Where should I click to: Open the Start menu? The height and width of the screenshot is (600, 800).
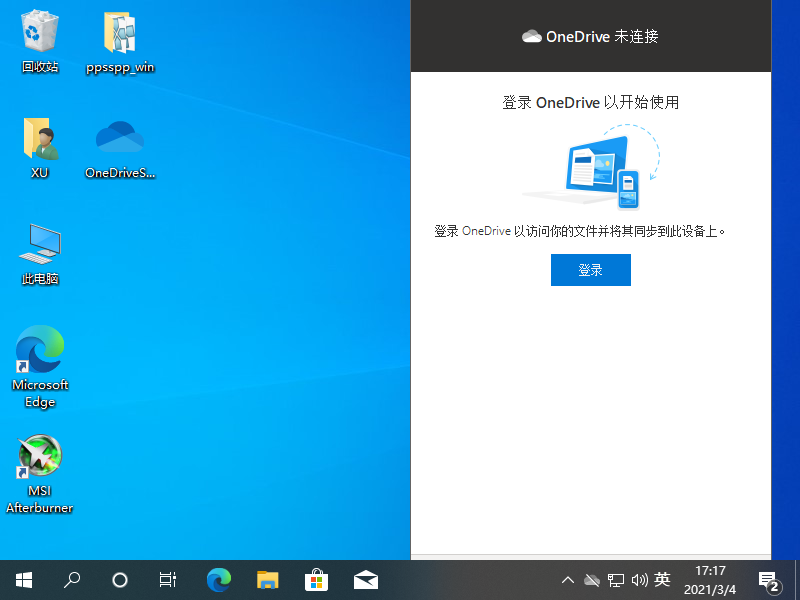(23, 579)
